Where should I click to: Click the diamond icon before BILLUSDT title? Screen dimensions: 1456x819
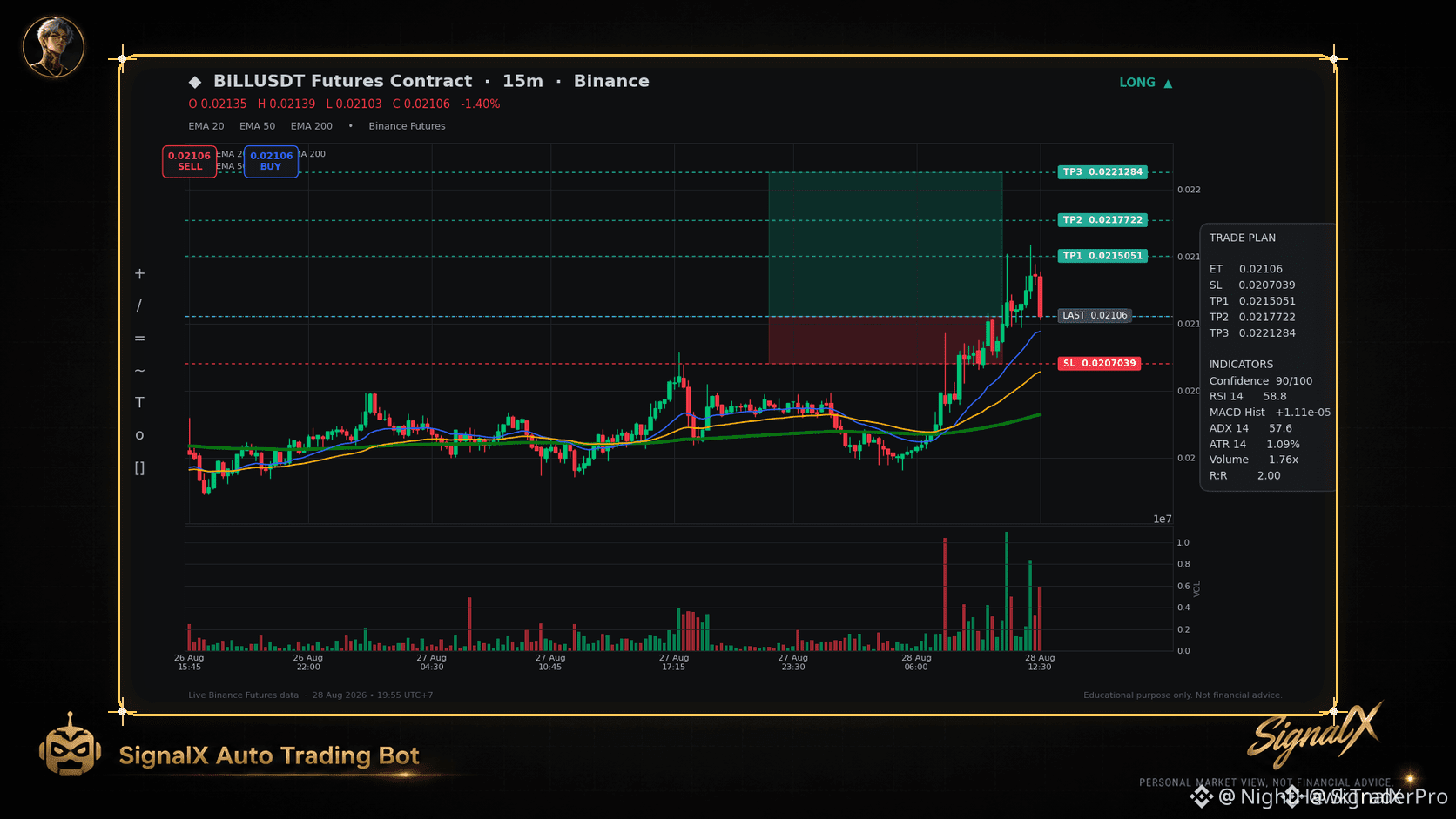[195, 82]
